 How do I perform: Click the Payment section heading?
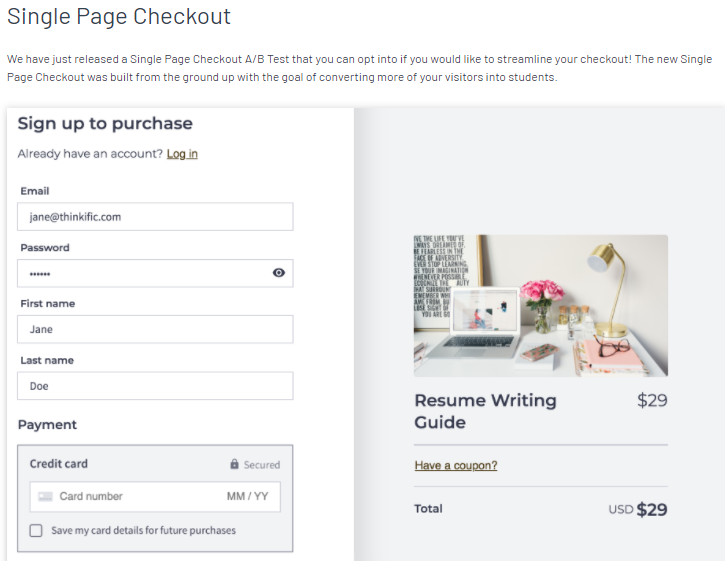coord(47,425)
